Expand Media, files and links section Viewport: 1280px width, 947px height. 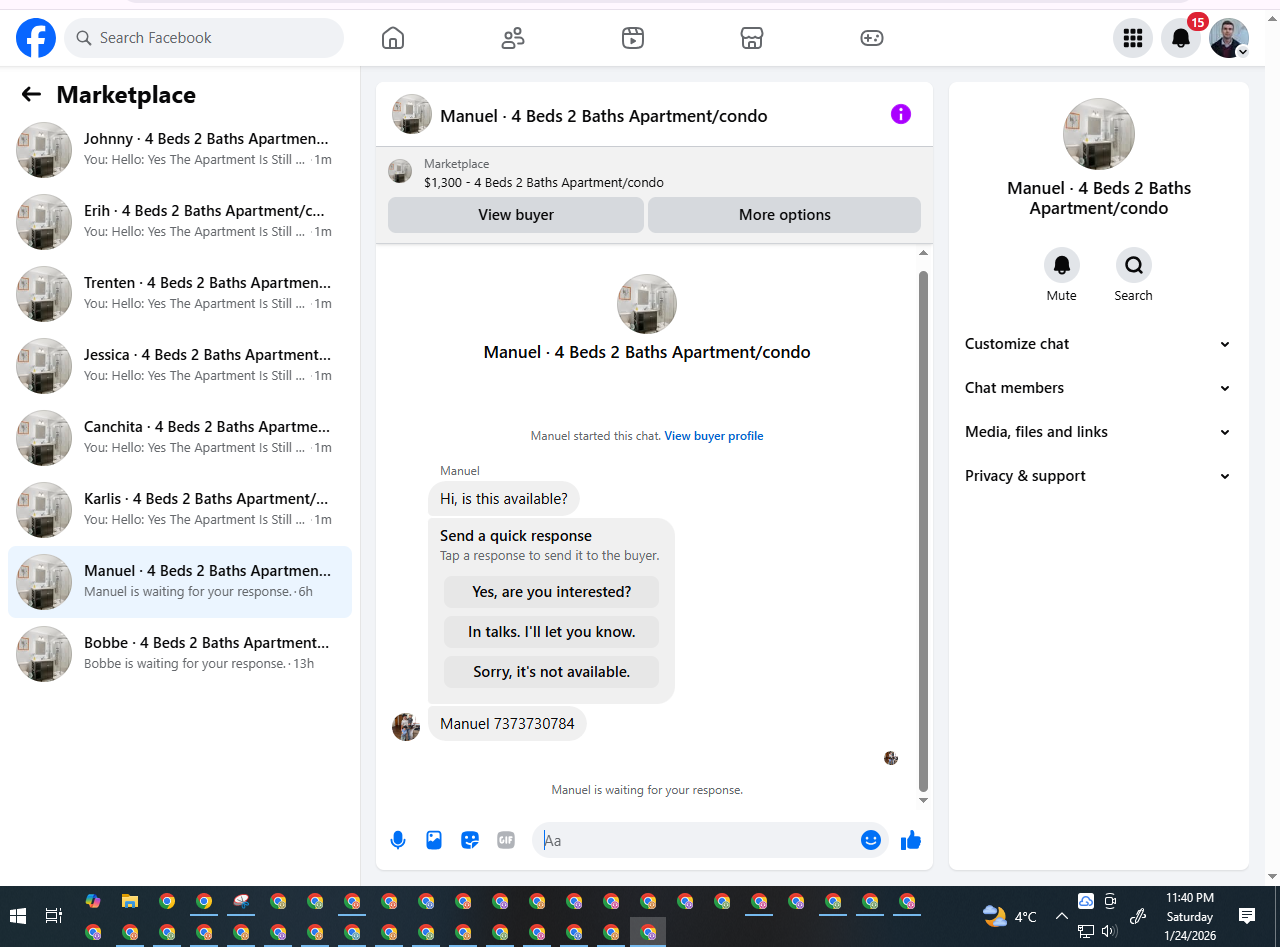click(1098, 432)
